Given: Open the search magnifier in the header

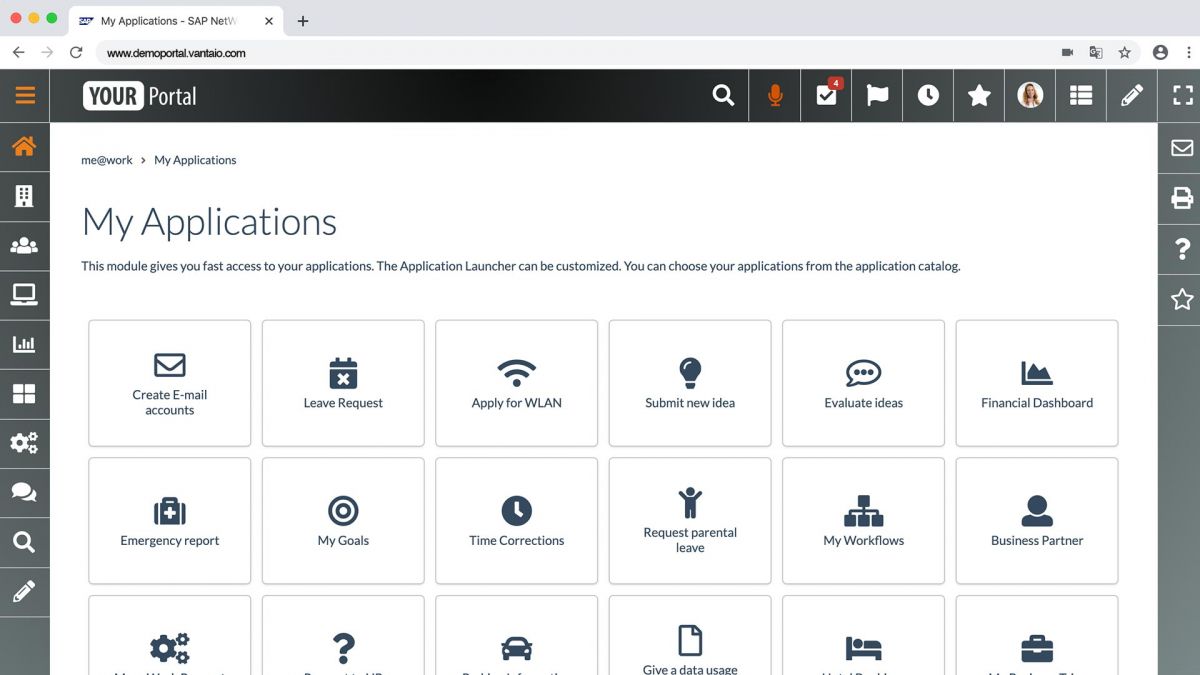Looking at the screenshot, I should point(723,95).
